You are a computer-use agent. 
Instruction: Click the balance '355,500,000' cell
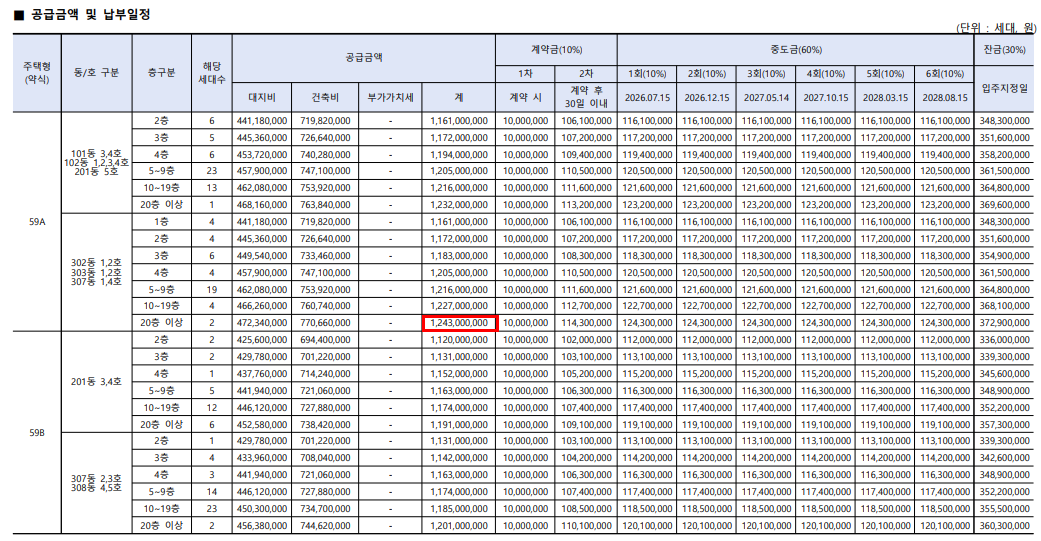coord(1004,509)
